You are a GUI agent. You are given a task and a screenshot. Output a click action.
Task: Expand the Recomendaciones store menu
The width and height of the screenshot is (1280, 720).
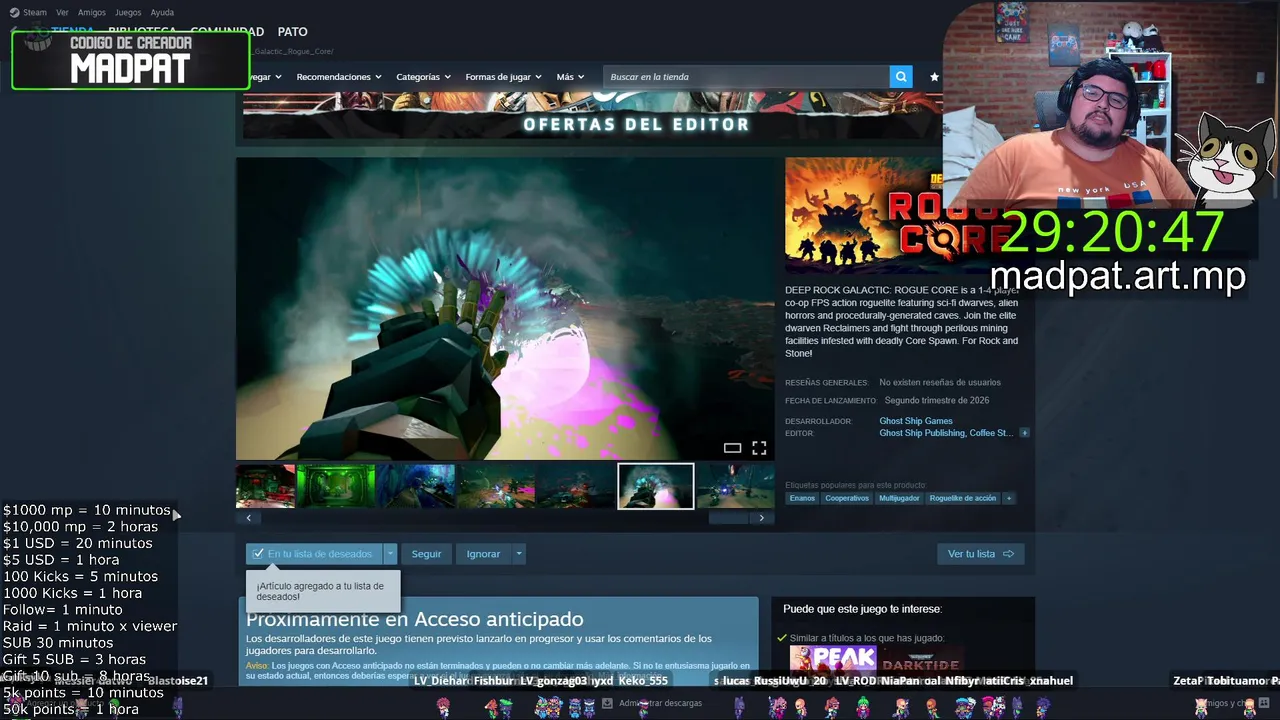click(x=339, y=77)
